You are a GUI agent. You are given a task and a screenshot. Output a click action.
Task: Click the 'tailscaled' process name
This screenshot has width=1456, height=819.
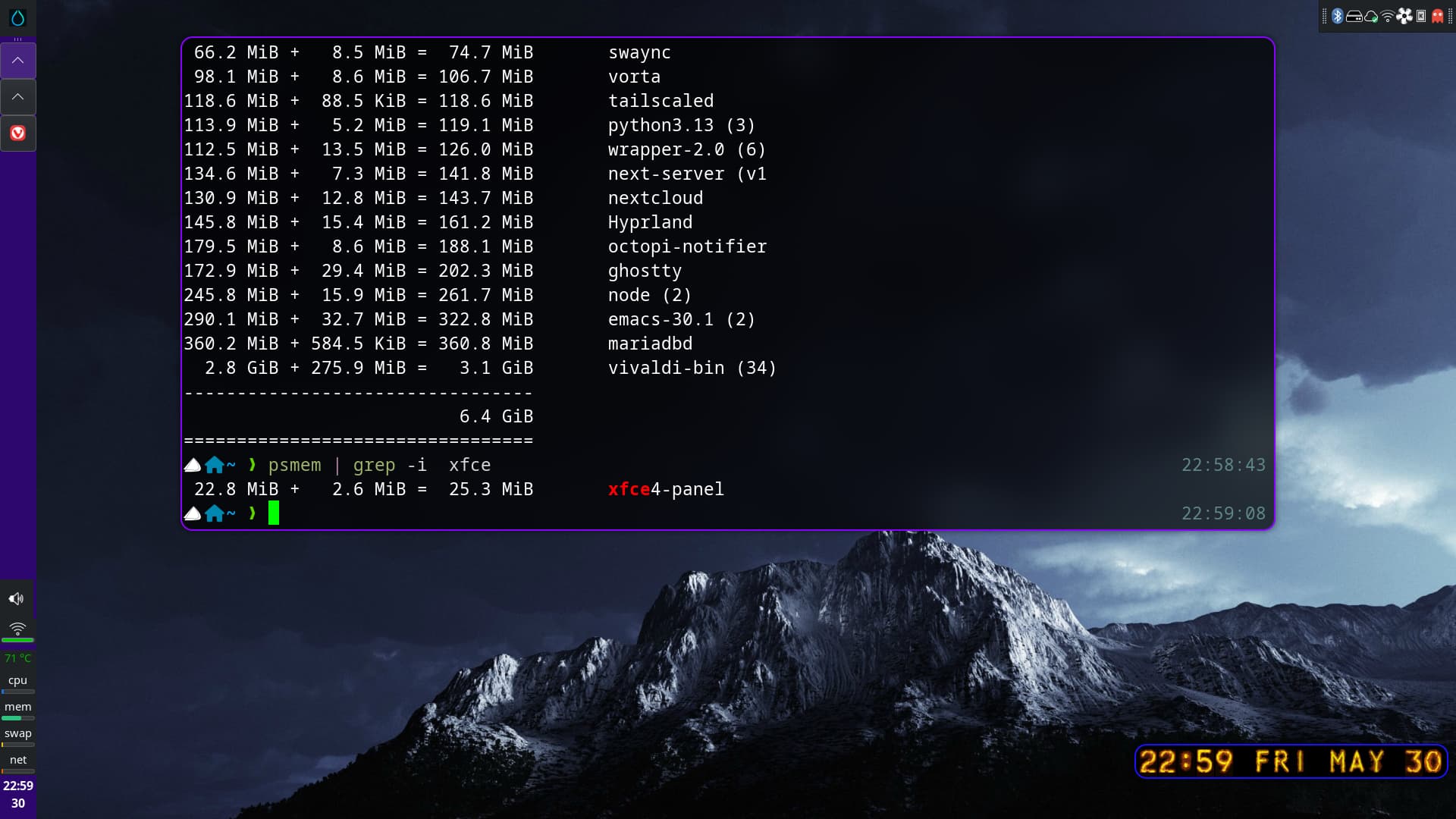click(661, 101)
